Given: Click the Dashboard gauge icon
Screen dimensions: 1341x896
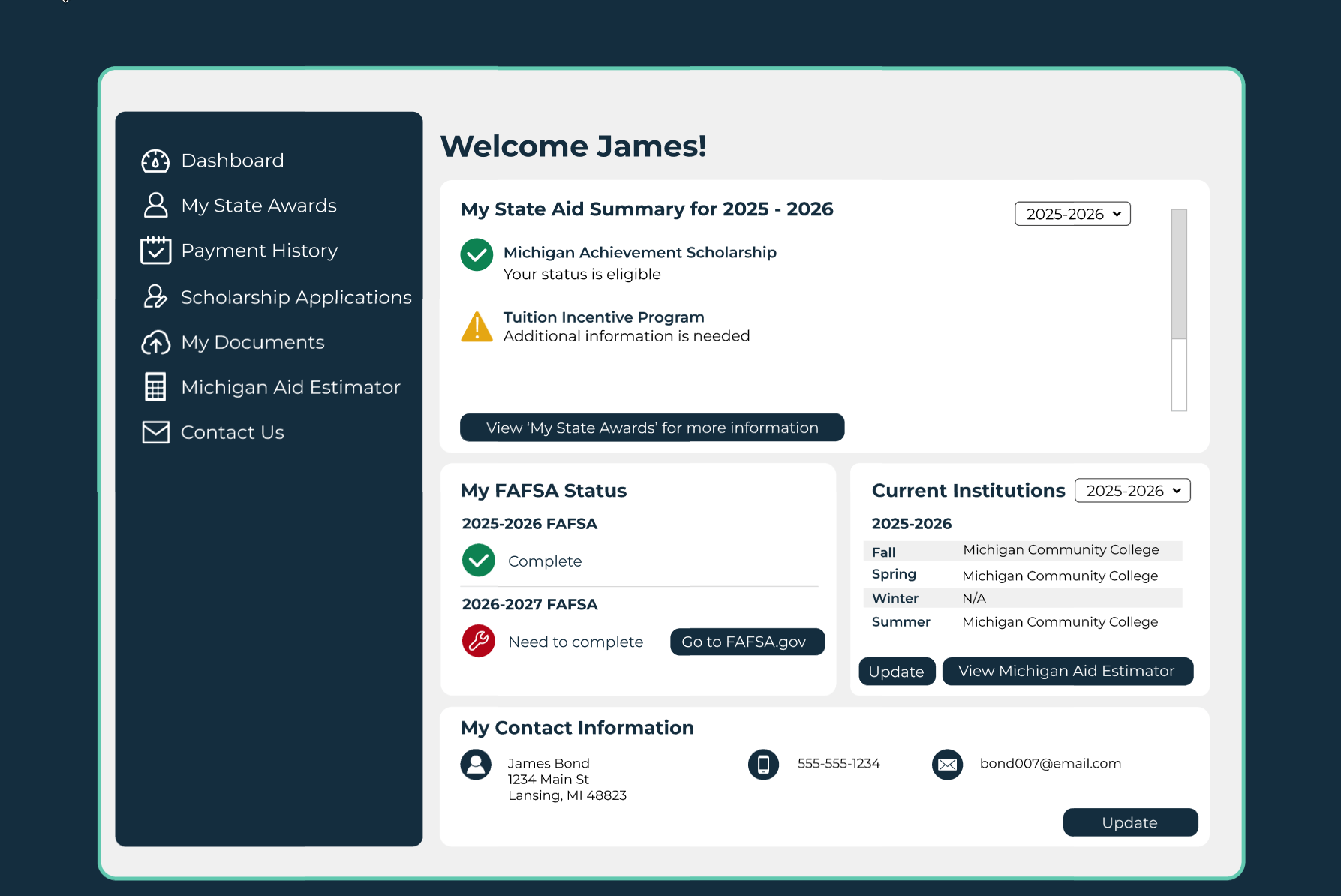Looking at the screenshot, I should [x=155, y=161].
